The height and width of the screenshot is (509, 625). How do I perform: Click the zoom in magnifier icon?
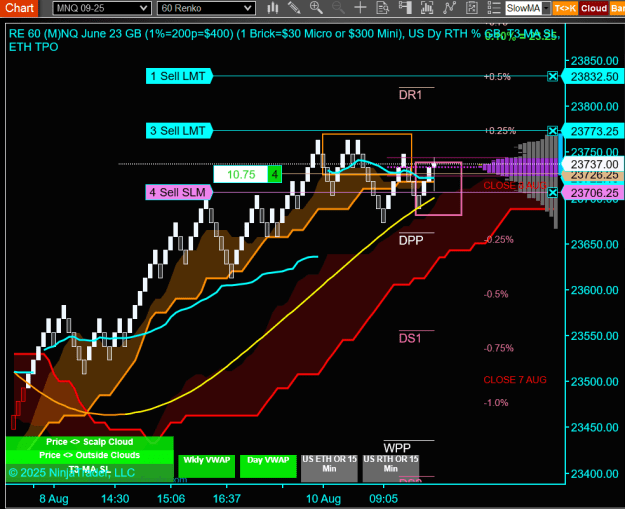tap(316, 8)
